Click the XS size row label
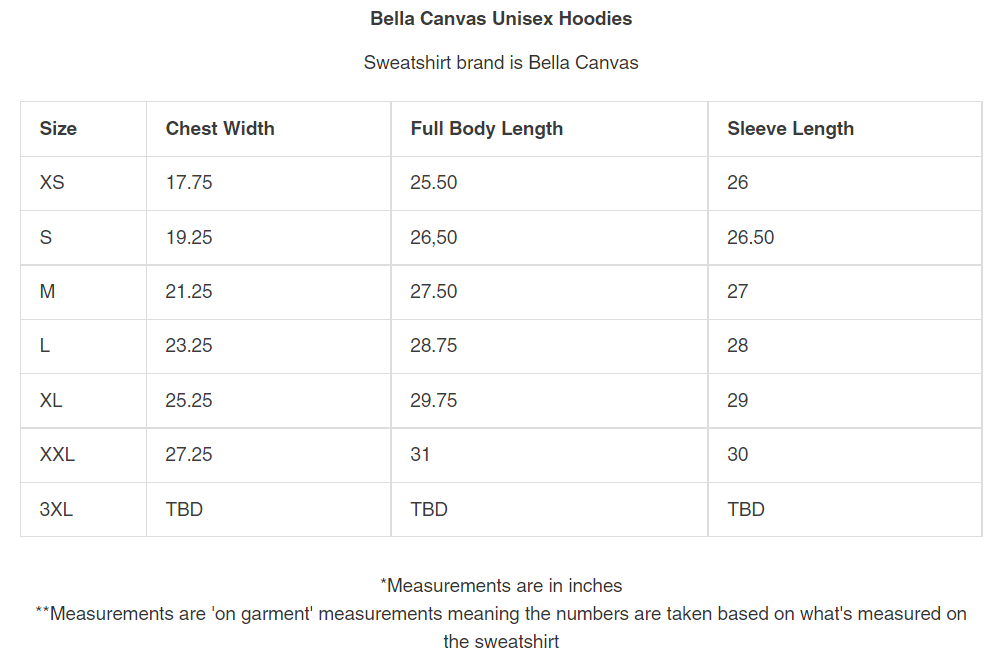This screenshot has width=1004, height=657. (x=52, y=182)
